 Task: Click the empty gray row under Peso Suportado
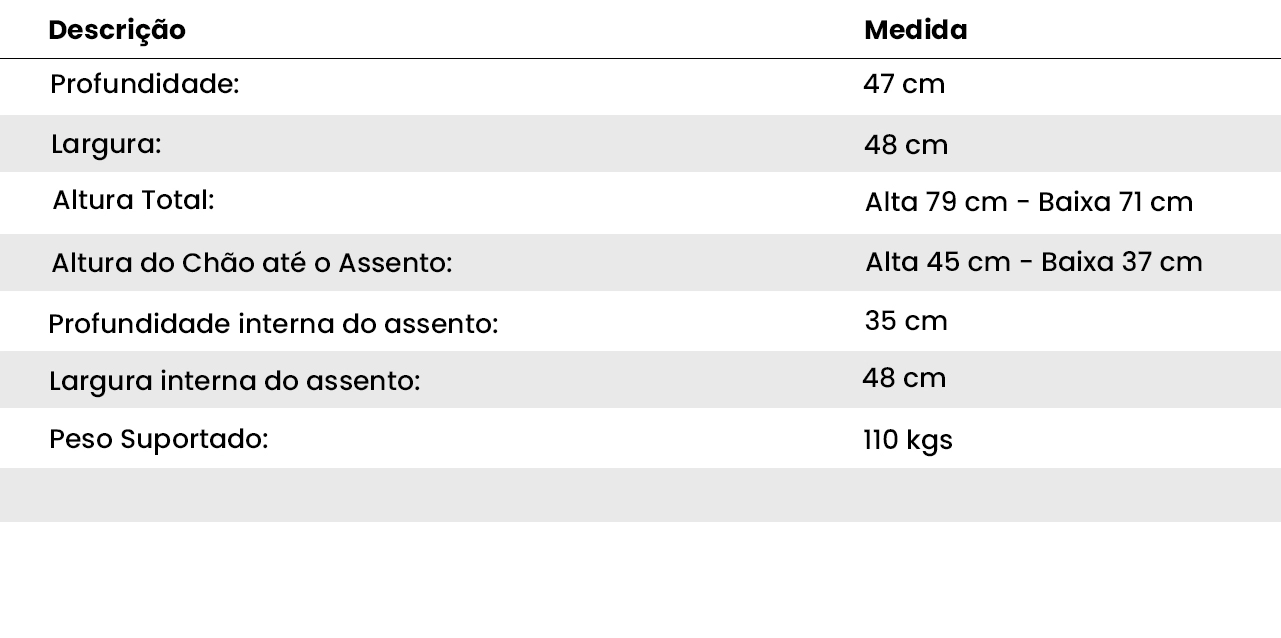coord(640,495)
